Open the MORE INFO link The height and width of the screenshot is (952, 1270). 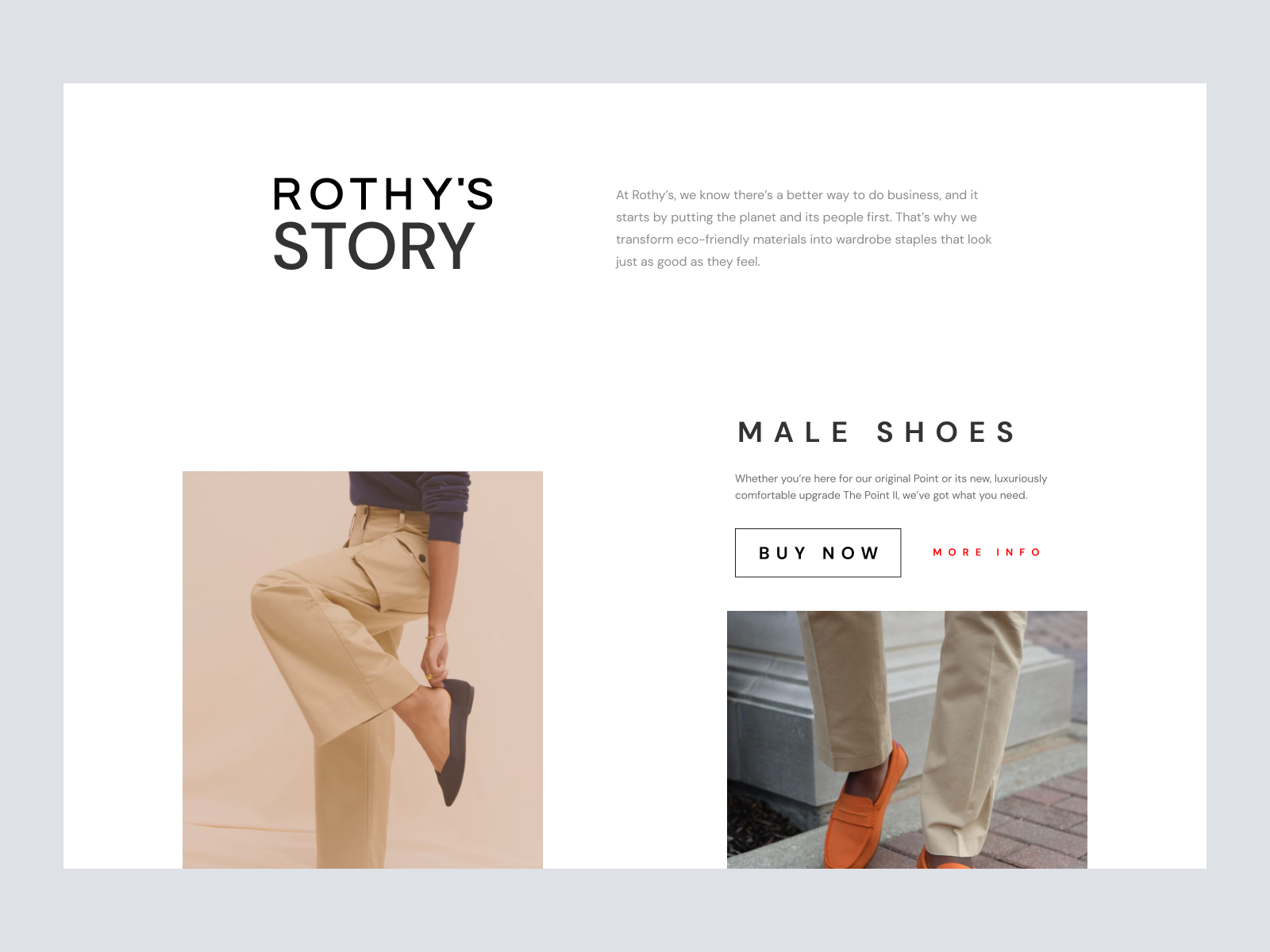tap(987, 552)
